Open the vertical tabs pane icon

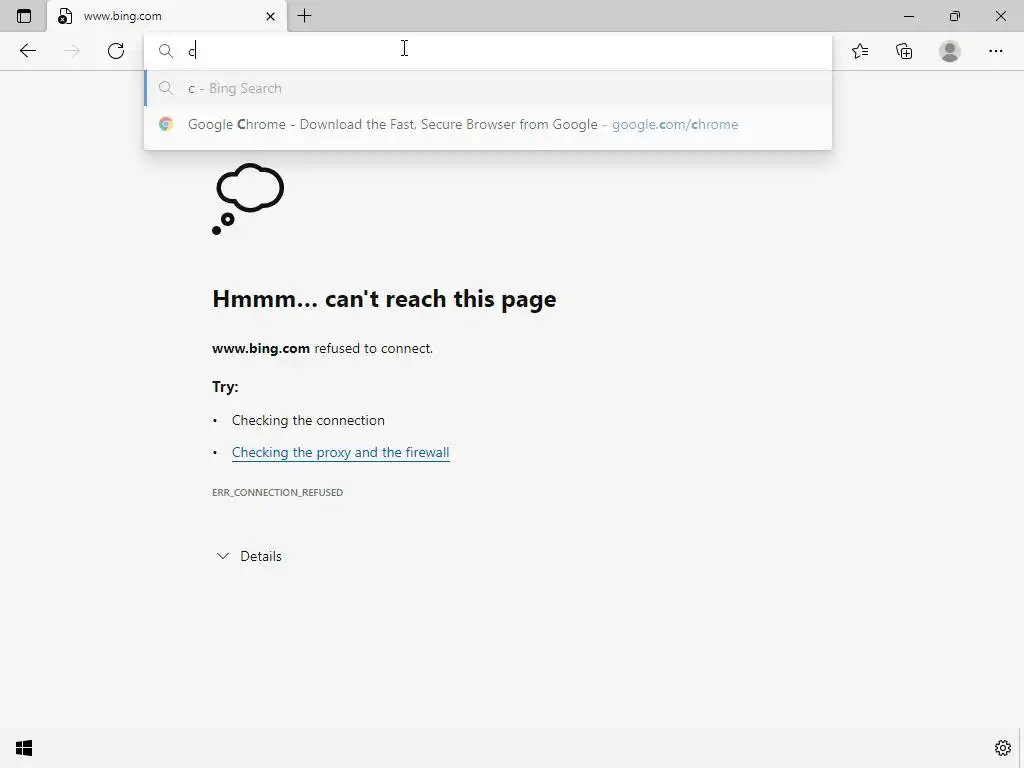(x=24, y=16)
